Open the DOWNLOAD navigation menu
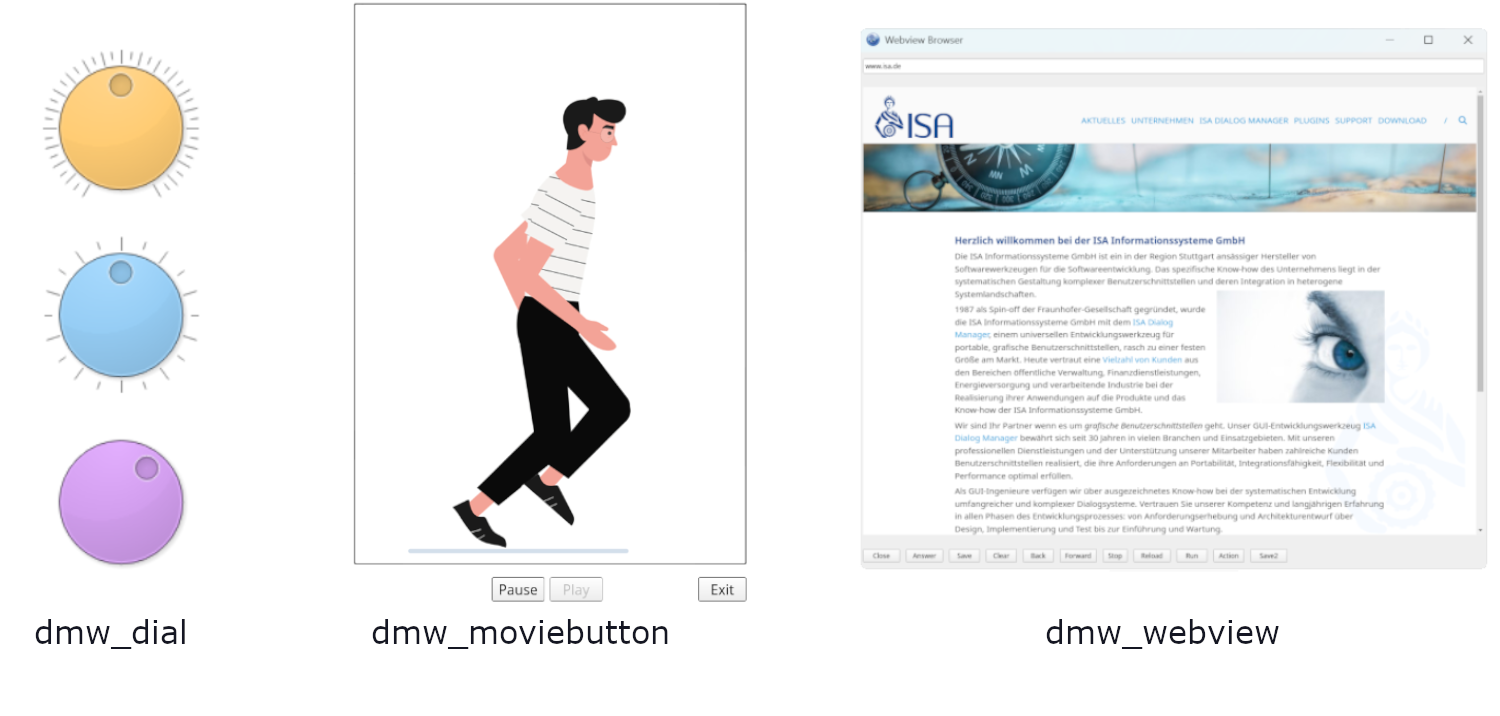 (1402, 121)
